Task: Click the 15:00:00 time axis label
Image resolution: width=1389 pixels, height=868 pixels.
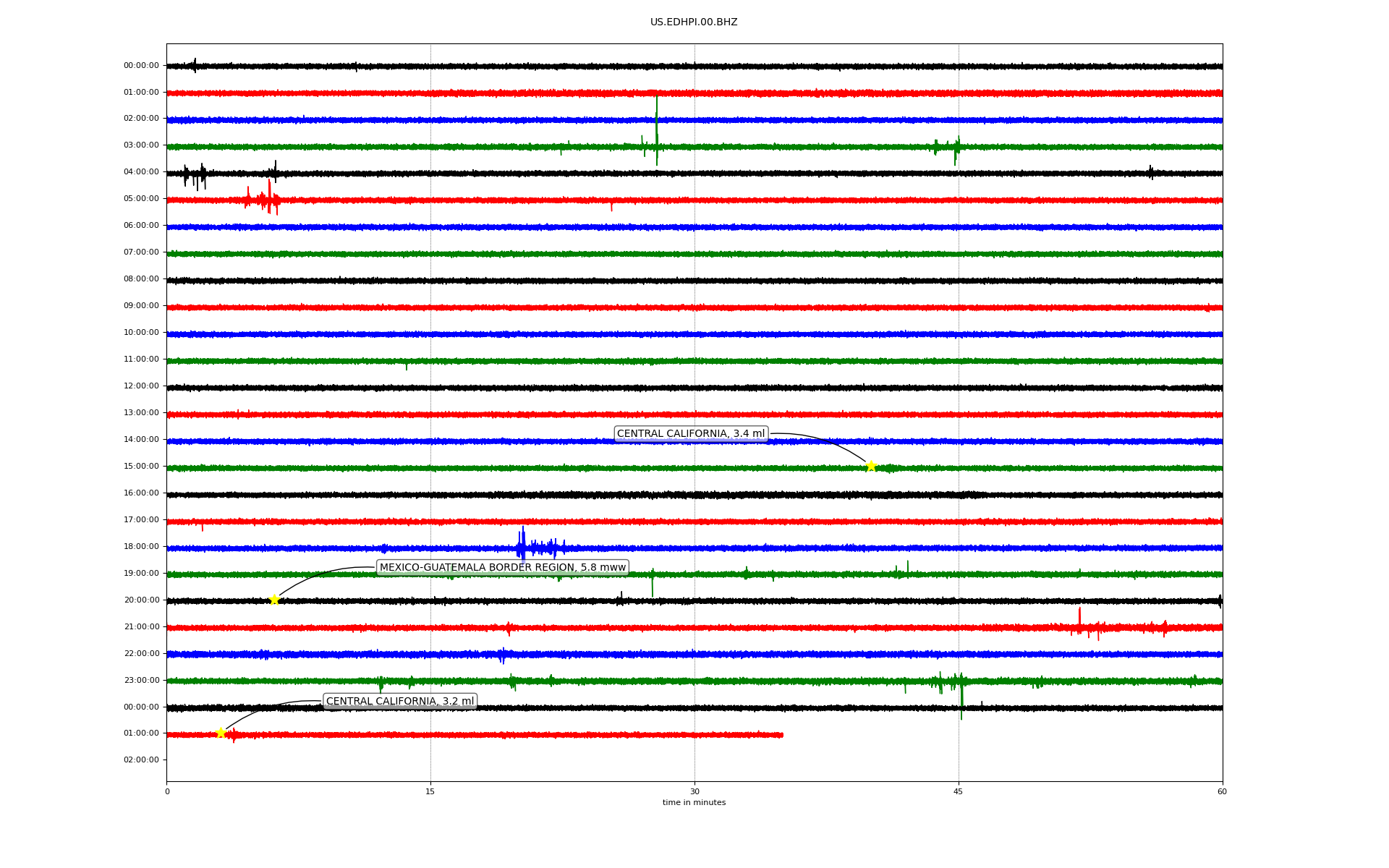Action: pos(141,467)
